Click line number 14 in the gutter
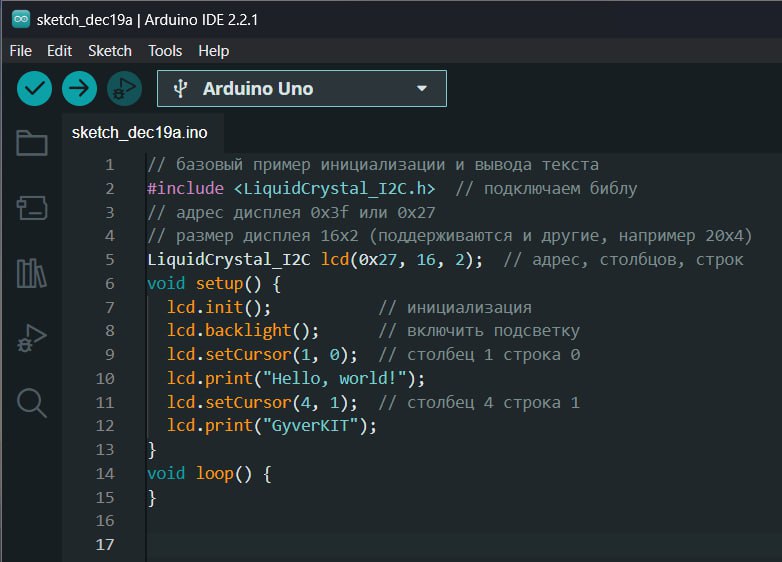The width and height of the screenshot is (782, 562). 105,473
